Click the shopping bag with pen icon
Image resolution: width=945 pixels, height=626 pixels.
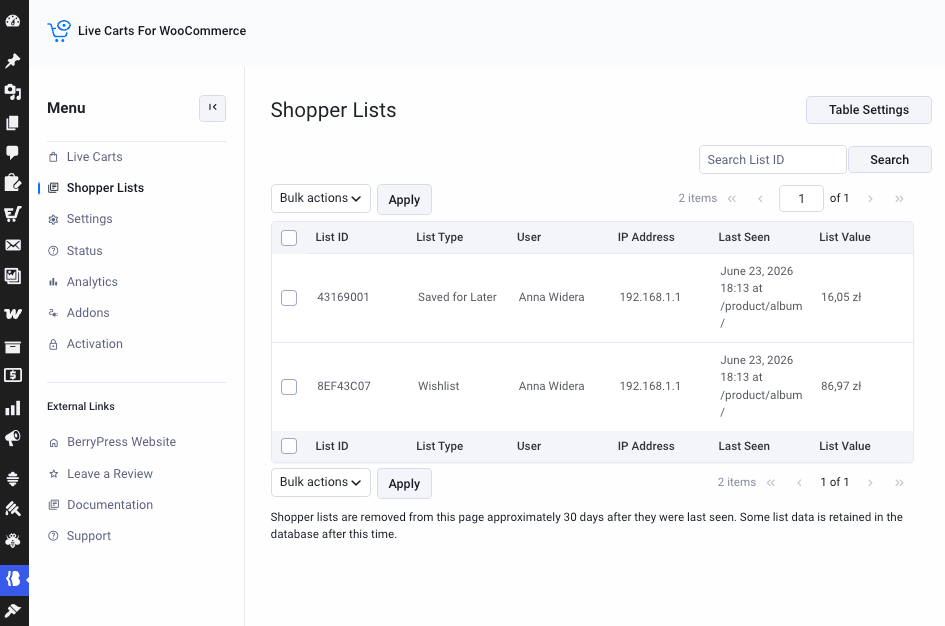click(13, 183)
